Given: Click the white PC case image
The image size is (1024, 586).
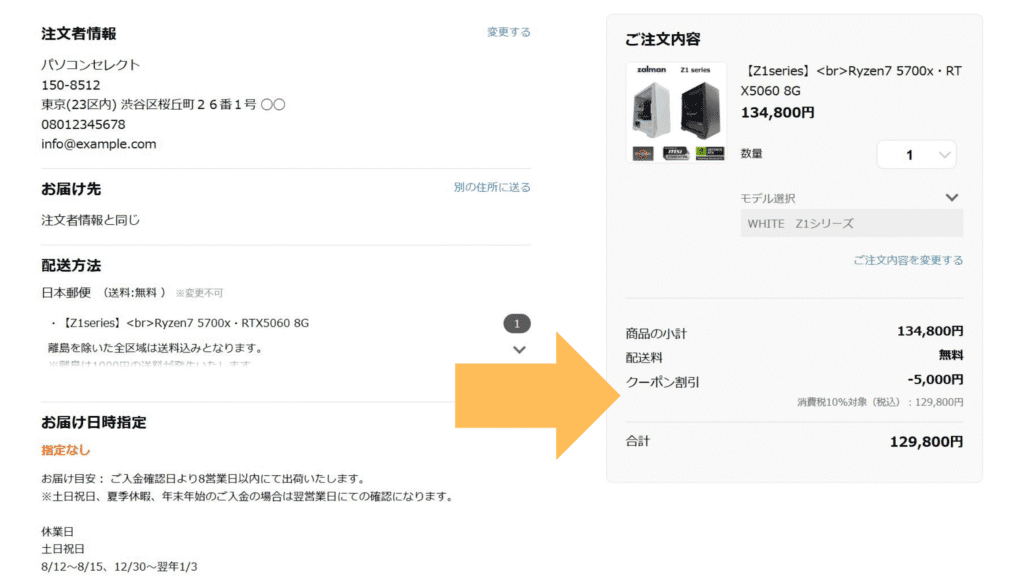Looking at the screenshot, I should (651, 111).
